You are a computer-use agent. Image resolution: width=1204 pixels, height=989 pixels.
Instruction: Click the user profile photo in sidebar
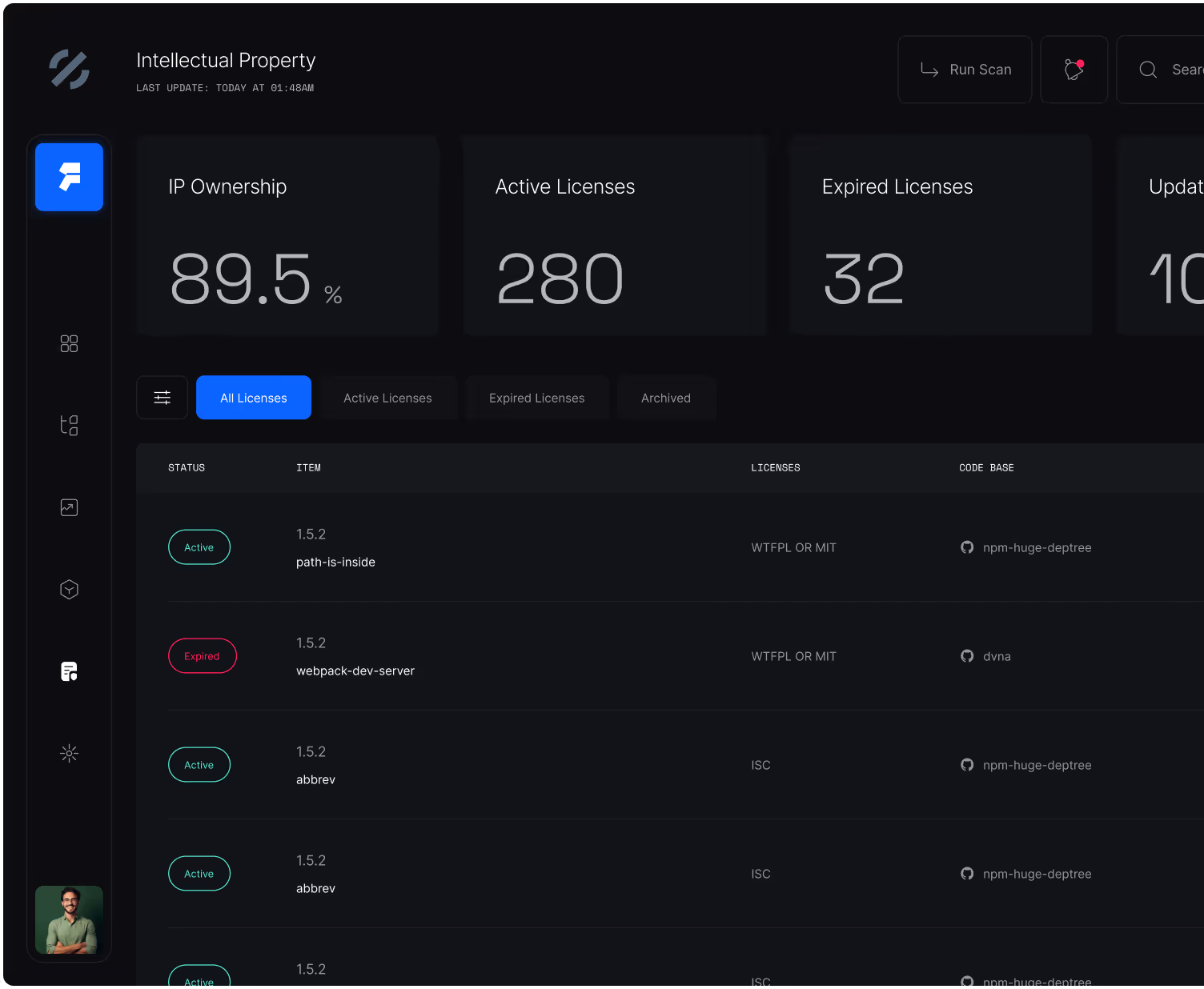(x=69, y=919)
